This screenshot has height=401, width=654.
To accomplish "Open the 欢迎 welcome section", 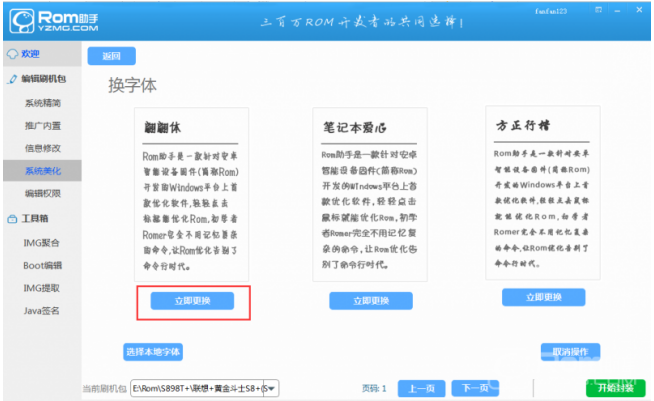I will tap(42, 54).
